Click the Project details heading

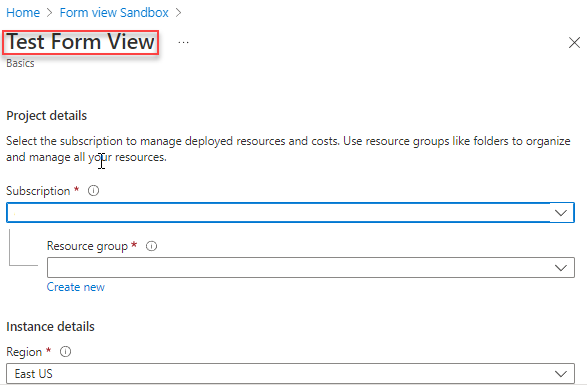46,116
